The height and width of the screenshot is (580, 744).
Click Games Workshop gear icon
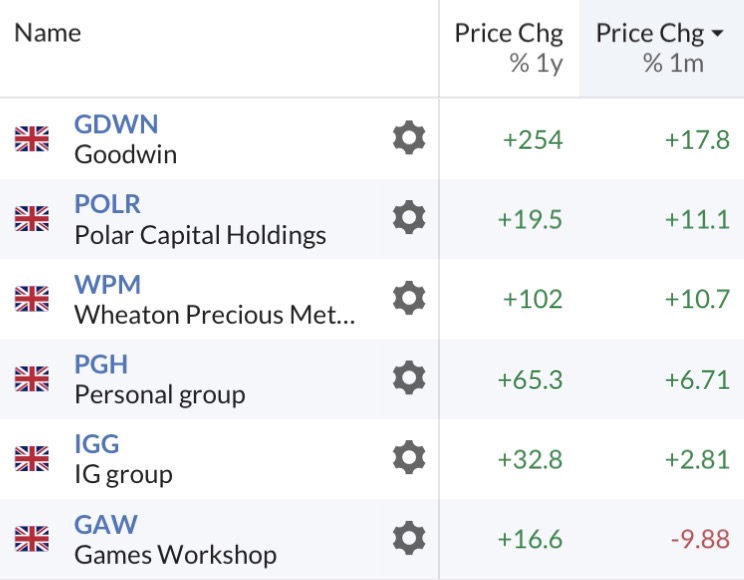tap(408, 538)
